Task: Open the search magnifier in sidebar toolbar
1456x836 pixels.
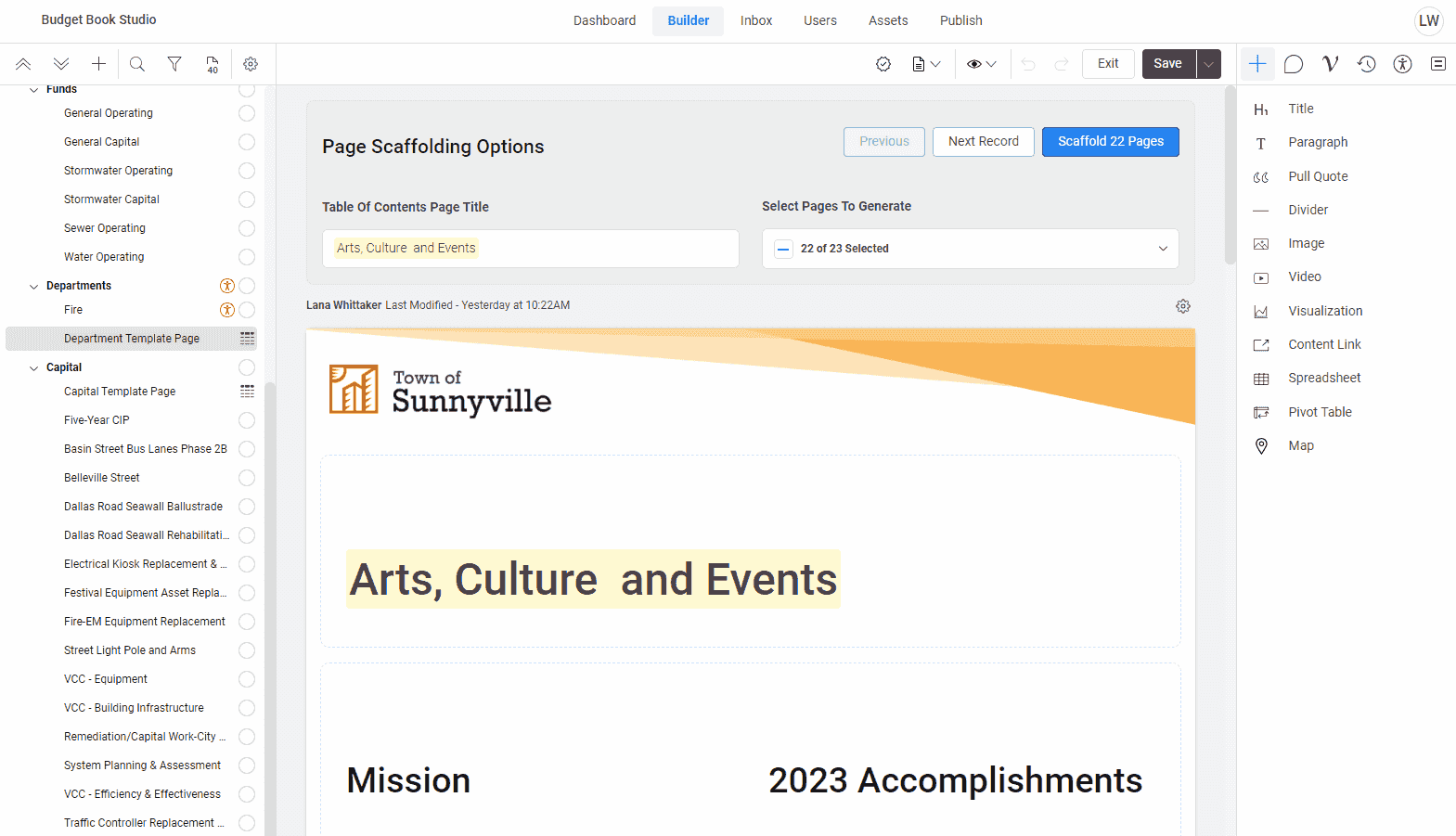Action: pos(137,64)
